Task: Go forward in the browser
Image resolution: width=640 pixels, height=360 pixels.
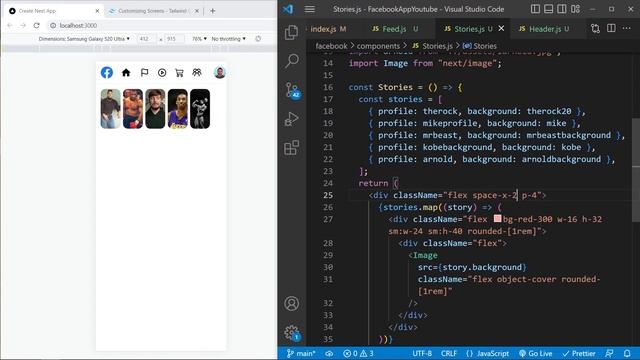Action: 23,25
